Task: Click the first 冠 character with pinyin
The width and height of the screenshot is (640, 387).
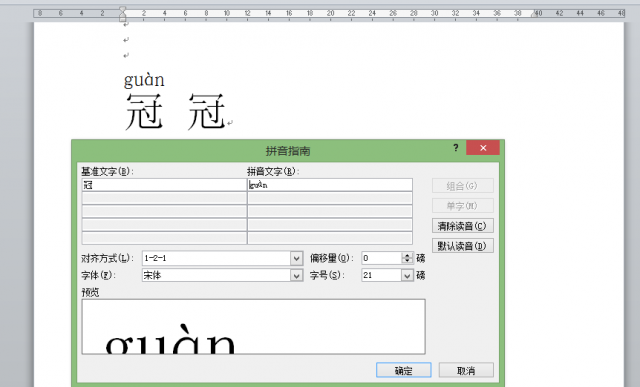Action: [x=144, y=111]
